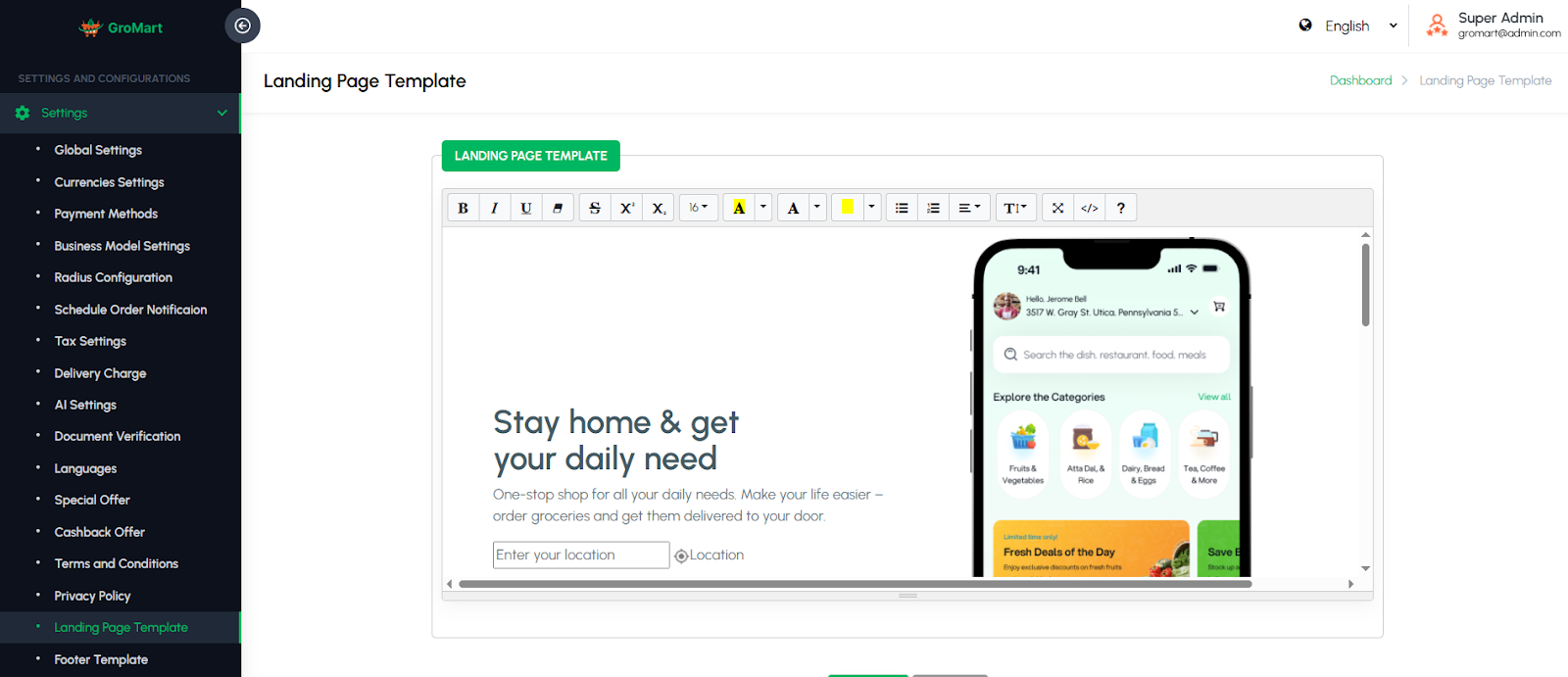Insert an unordered bullet list
The width and height of the screenshot is (1568, 677).
coord(902,208)
